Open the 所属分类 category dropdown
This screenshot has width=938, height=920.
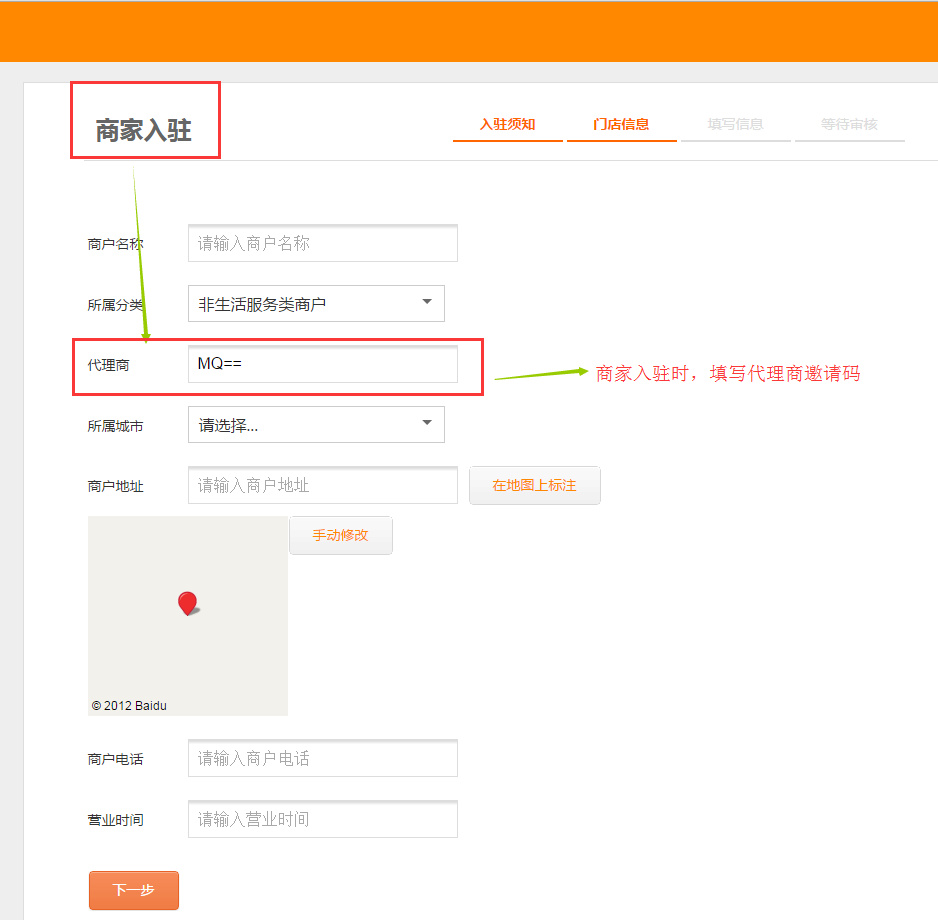pyautogui.click(x=316, y=304)
